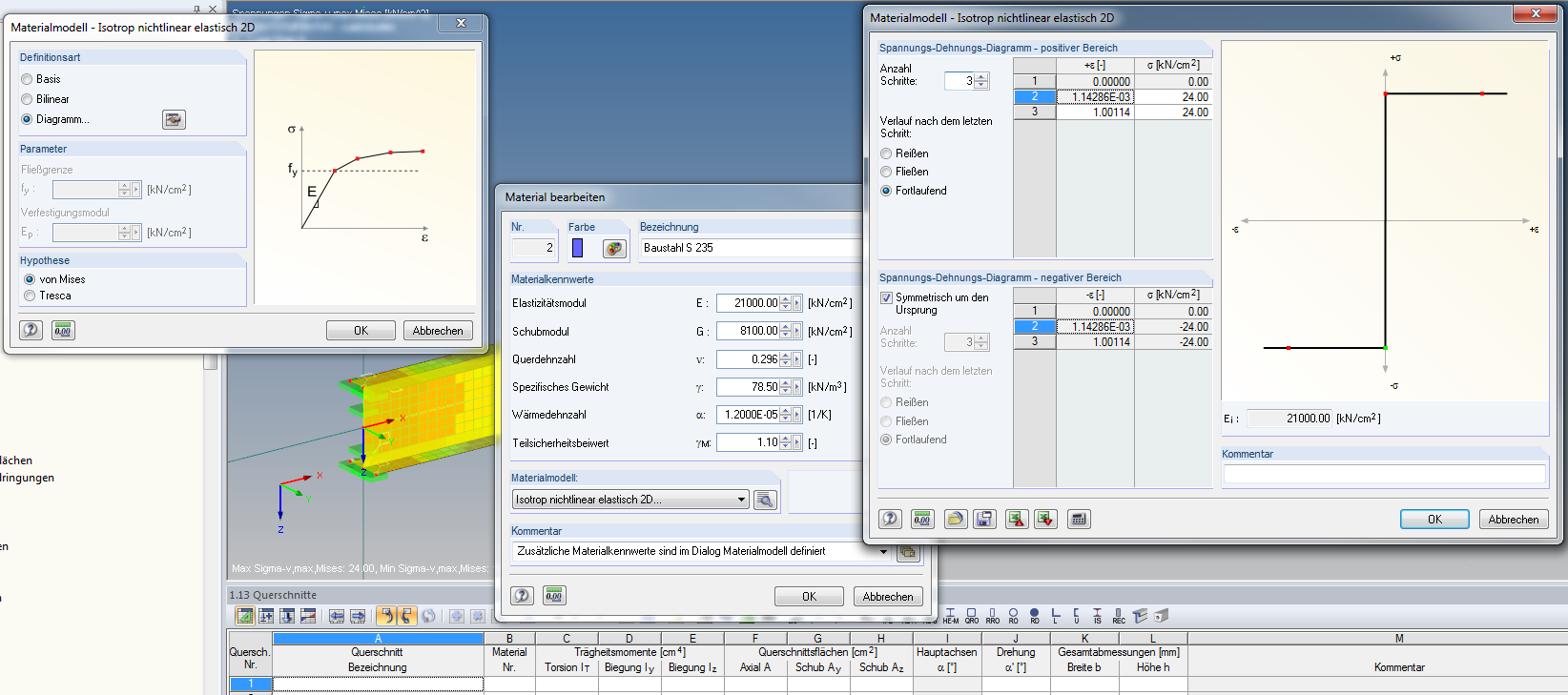Select Fließen in positiver Bereich
Image resolution: width=1568 pixels, height=695 pixels.
coord(886,172)
